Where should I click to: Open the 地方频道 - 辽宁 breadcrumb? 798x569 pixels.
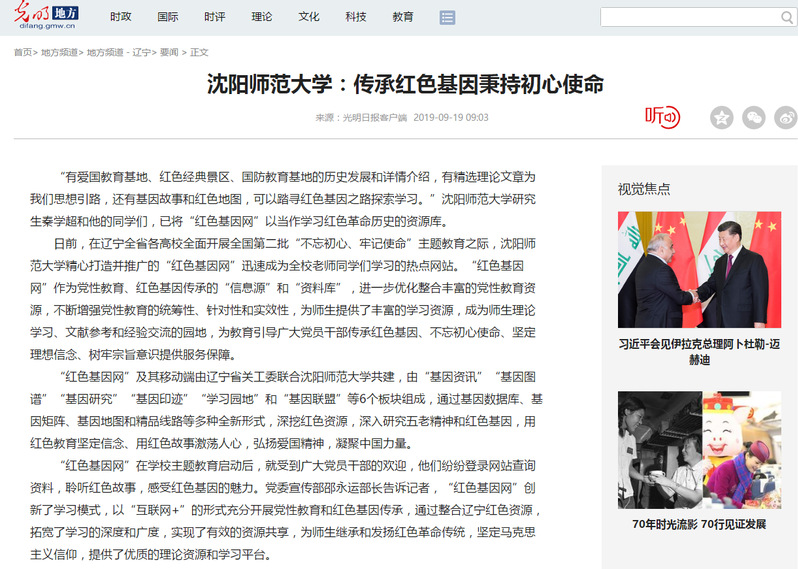pyautogui.click(x=117, y=52)
